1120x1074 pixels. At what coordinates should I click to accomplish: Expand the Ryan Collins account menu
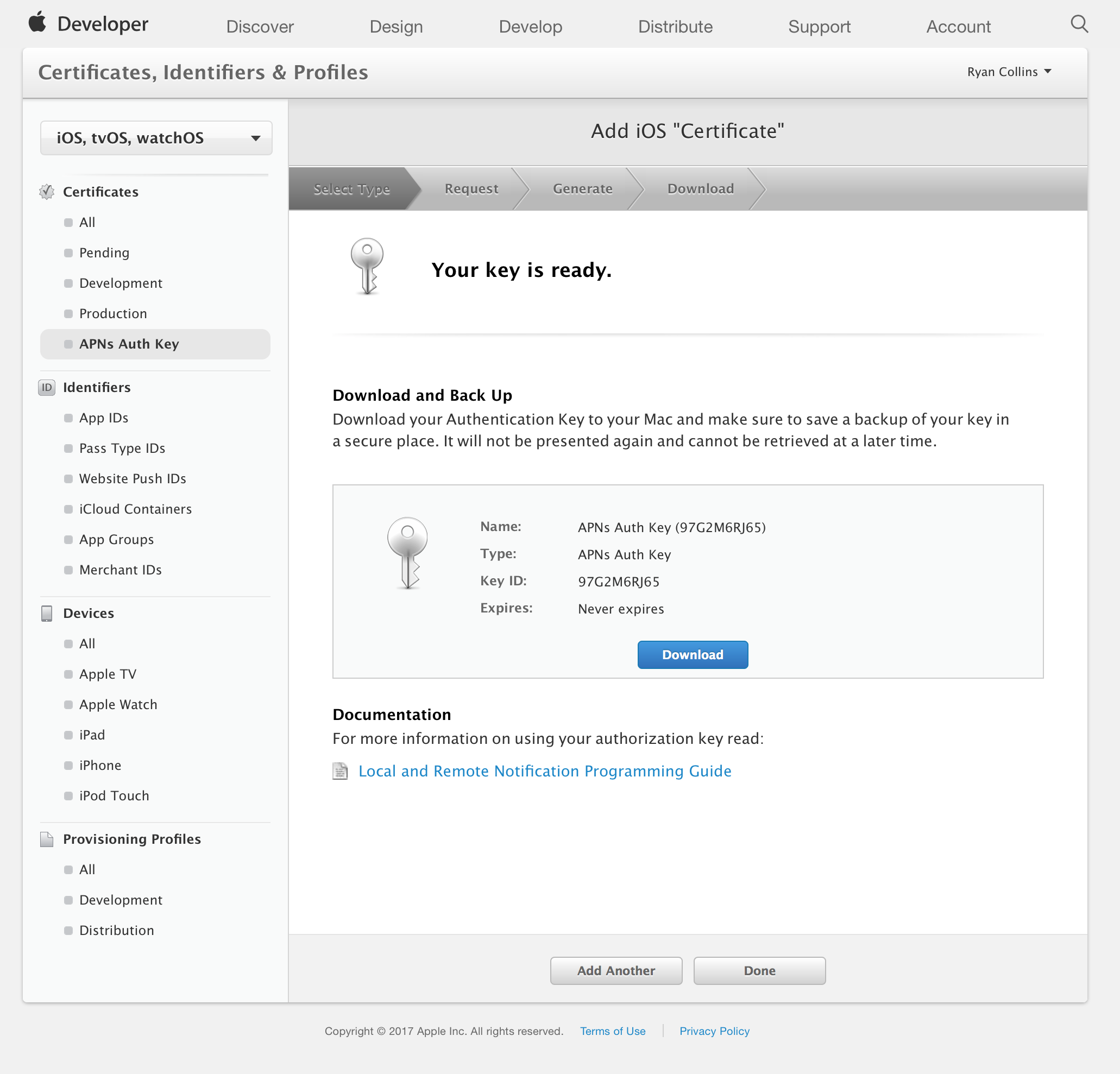point(1009,72)
